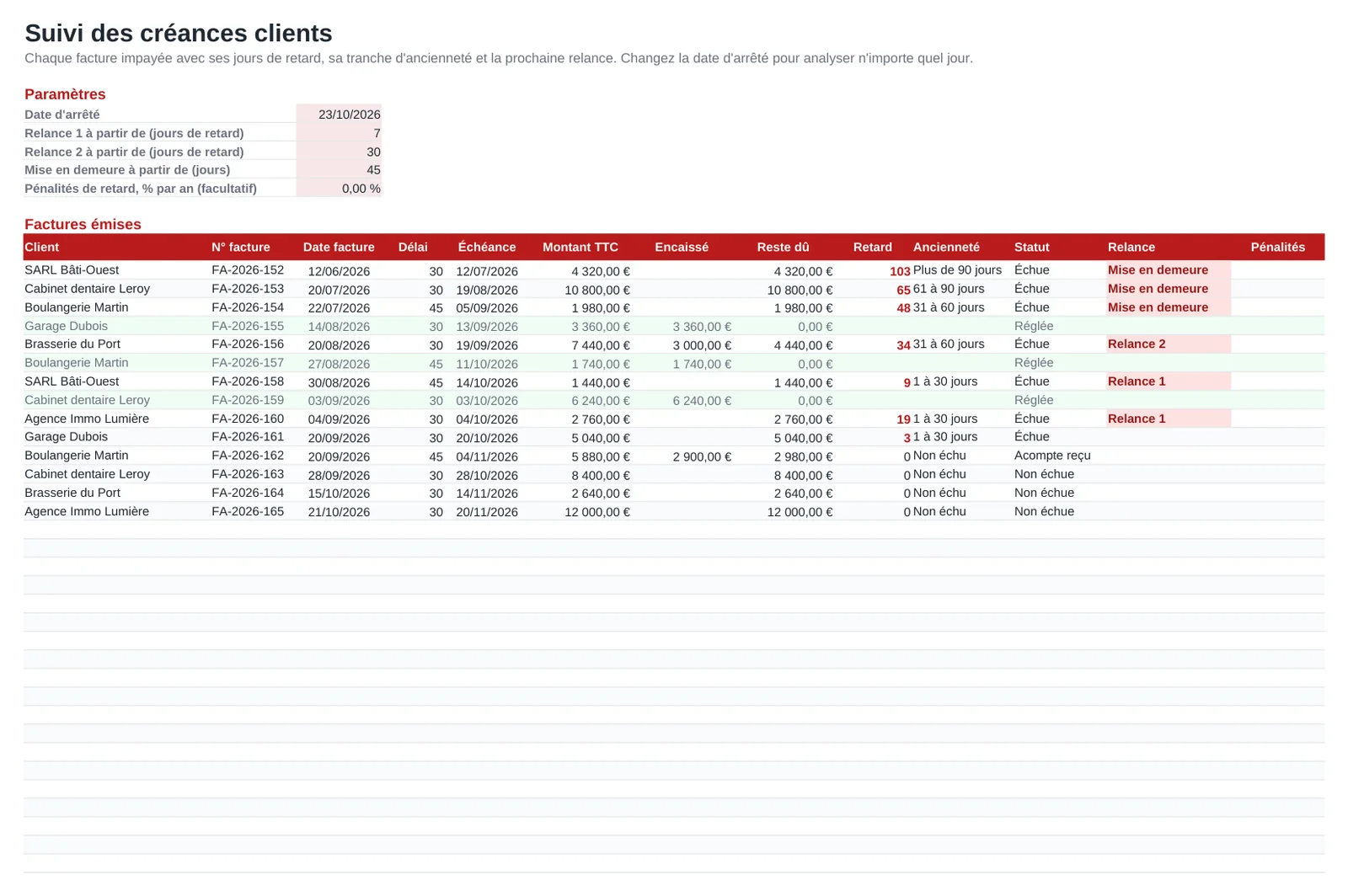Click the Reste dû amount 2 980,00 €
This screenshot has height=896, width=1348.
803,456
